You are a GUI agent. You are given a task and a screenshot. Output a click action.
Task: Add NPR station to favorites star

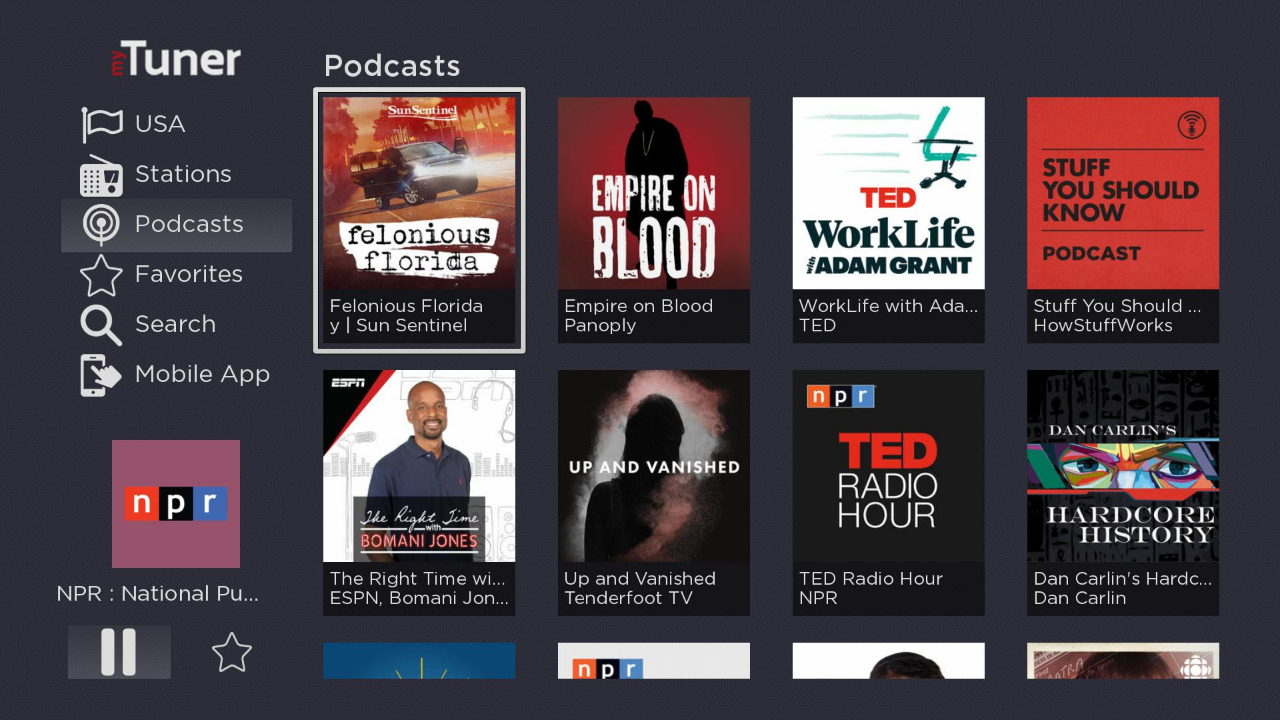pyautogui.click(x=232, y=652)
